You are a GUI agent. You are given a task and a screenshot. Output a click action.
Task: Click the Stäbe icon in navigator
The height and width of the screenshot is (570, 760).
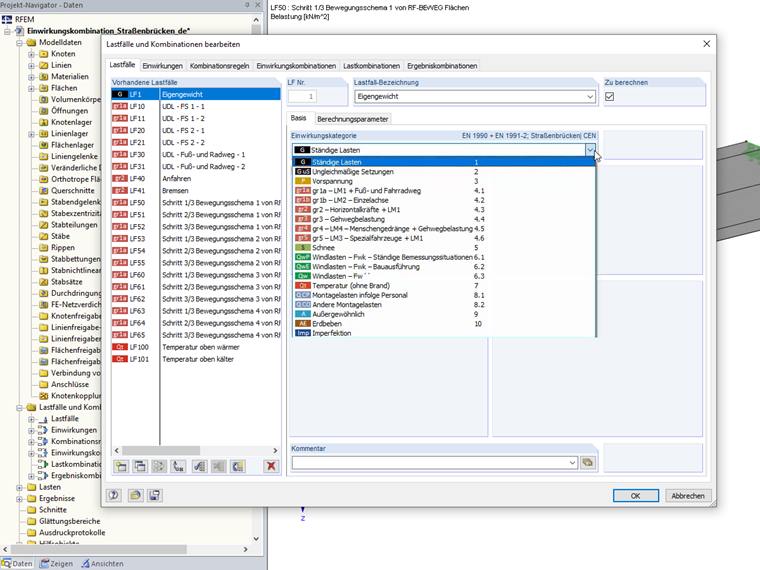44,236
